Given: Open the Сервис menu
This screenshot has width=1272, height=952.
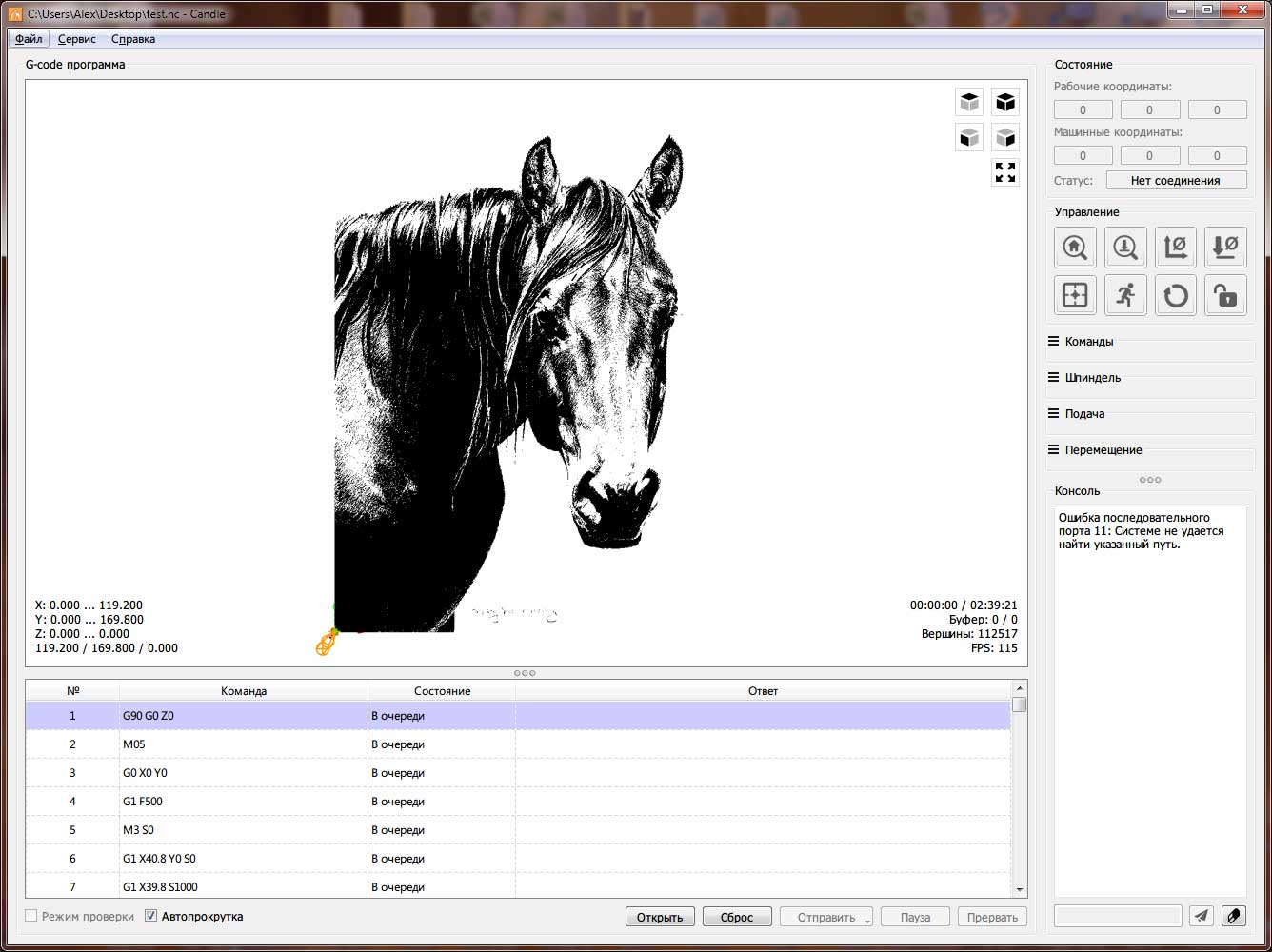Looking at the screenshot, I should tap(76, 39).
